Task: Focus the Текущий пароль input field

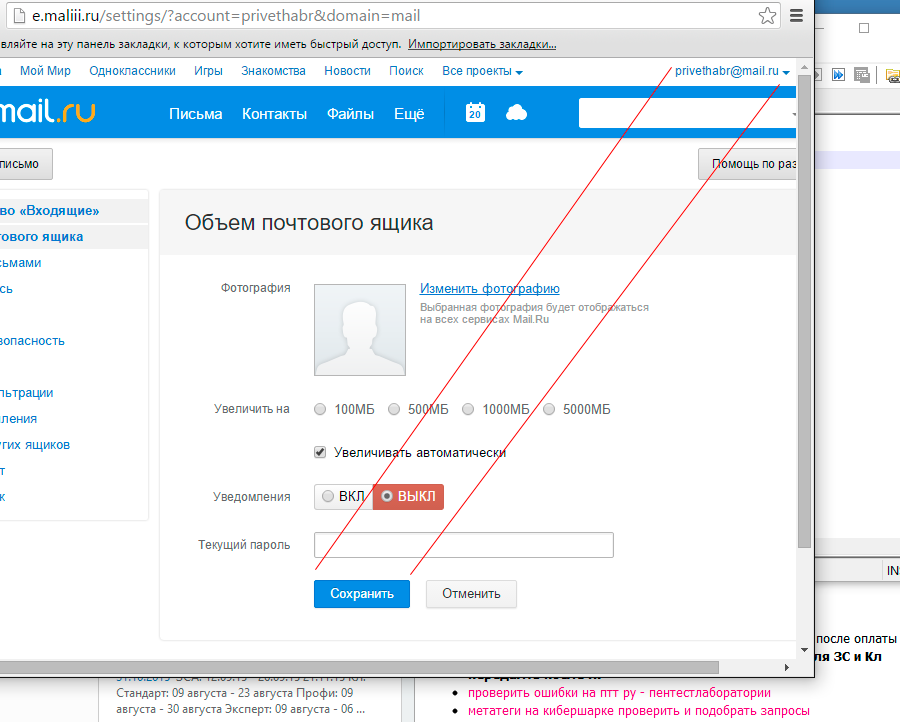Action: [x=464, y=545]
